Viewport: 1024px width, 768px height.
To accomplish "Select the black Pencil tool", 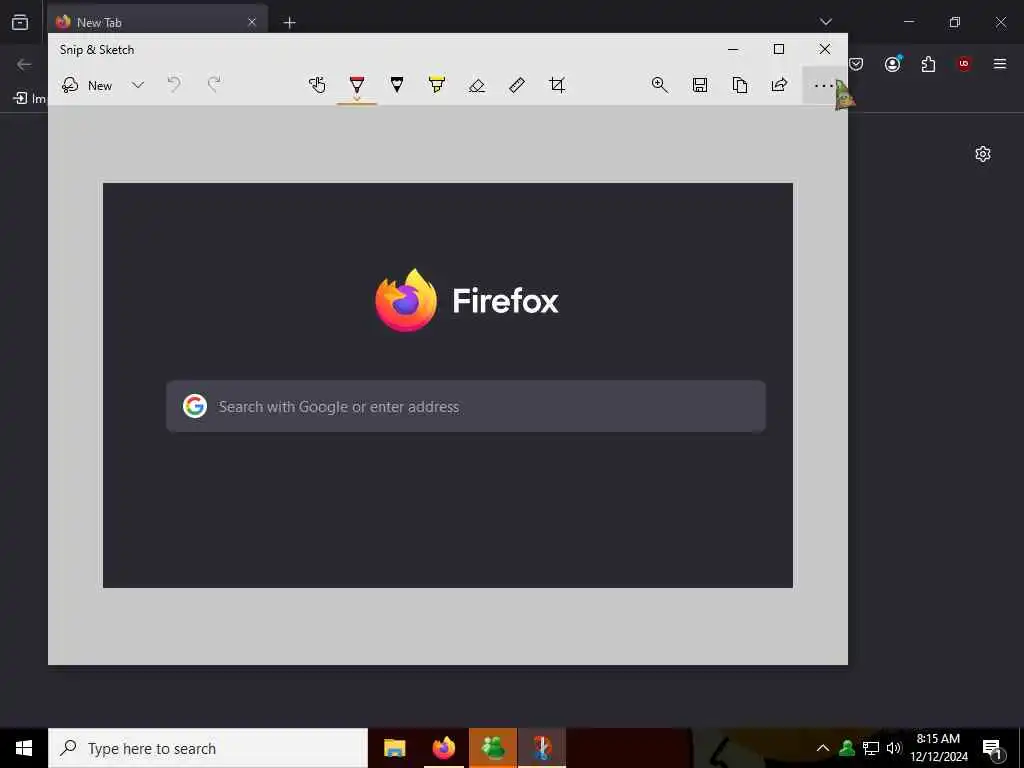I will [396, 85].
